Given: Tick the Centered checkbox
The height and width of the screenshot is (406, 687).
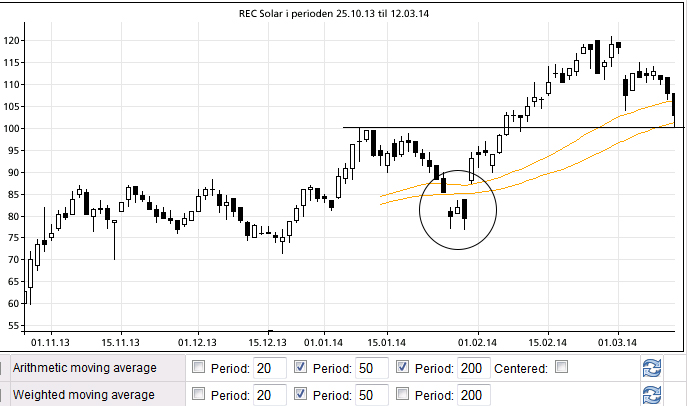Looking at the screenshot, I should [x=561, y=368].
